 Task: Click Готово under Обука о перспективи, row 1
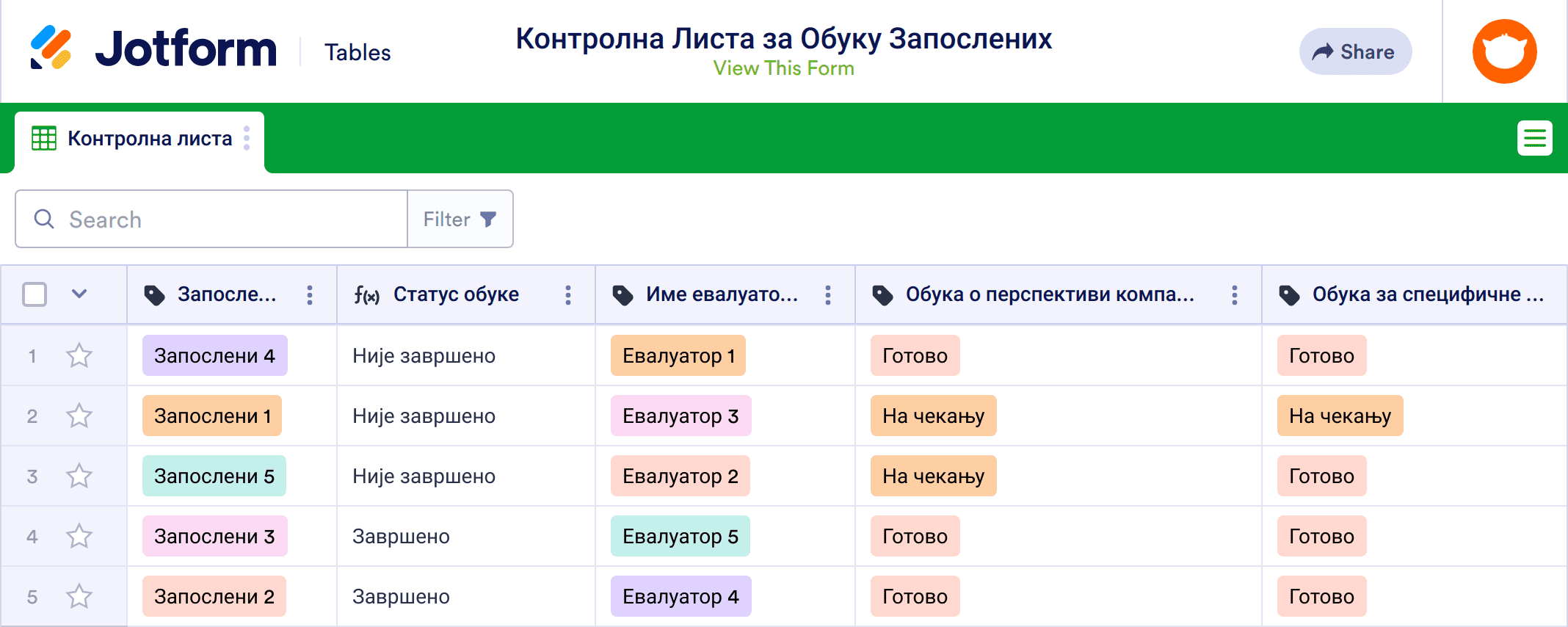(915, 355)
